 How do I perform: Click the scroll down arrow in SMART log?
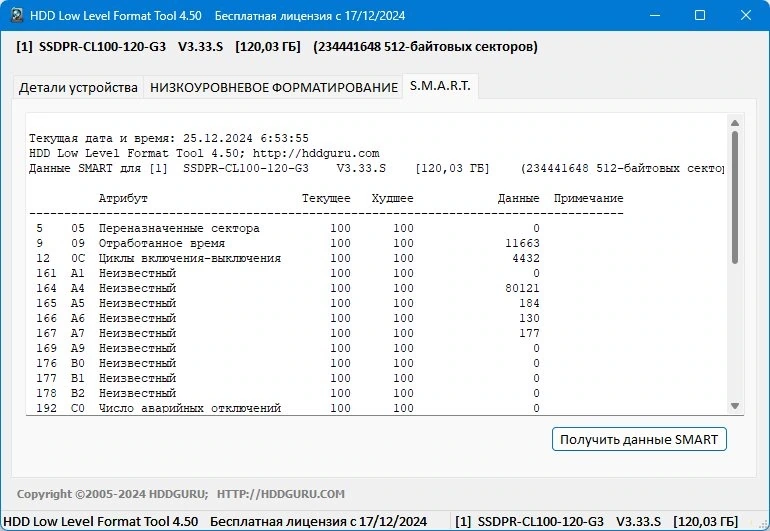pos(735,406)
